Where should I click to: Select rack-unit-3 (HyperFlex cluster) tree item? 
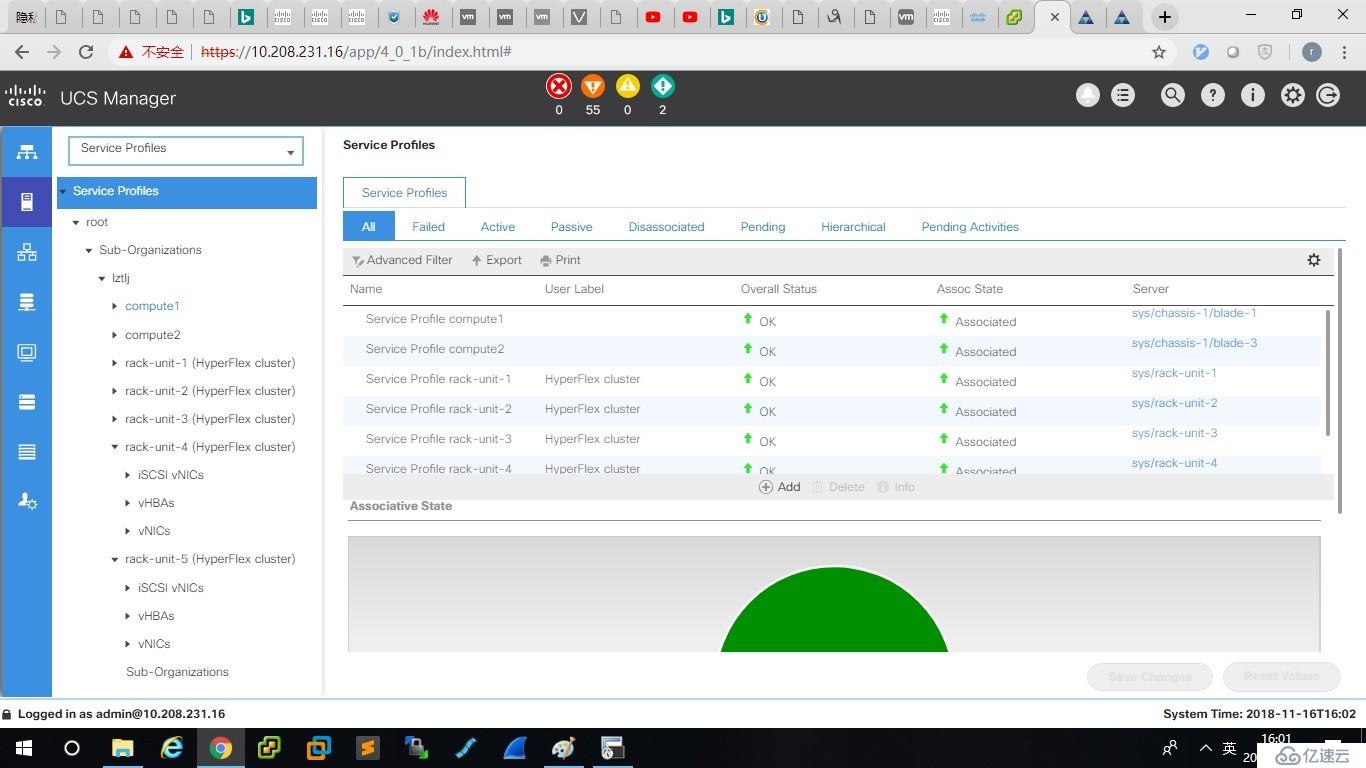pyautogui.click(x=209, y=419)
